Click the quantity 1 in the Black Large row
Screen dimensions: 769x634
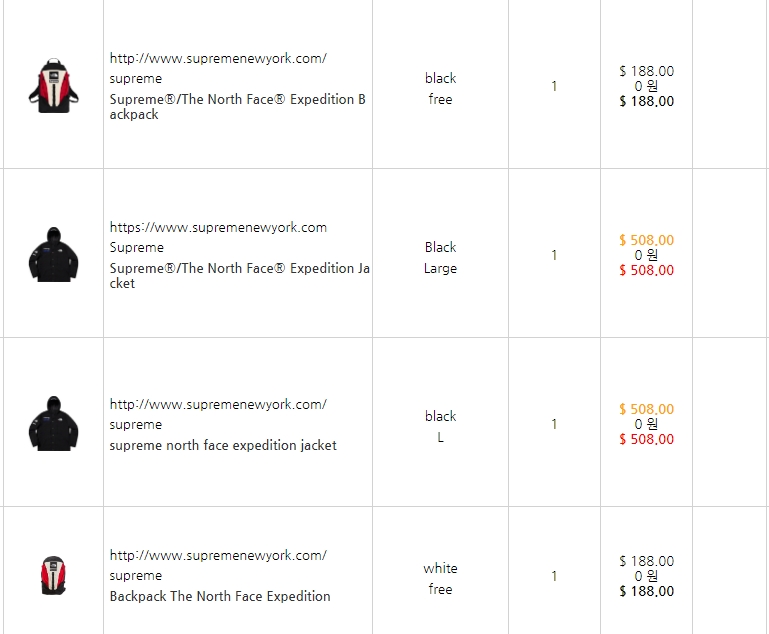click(x=554, y=255)
